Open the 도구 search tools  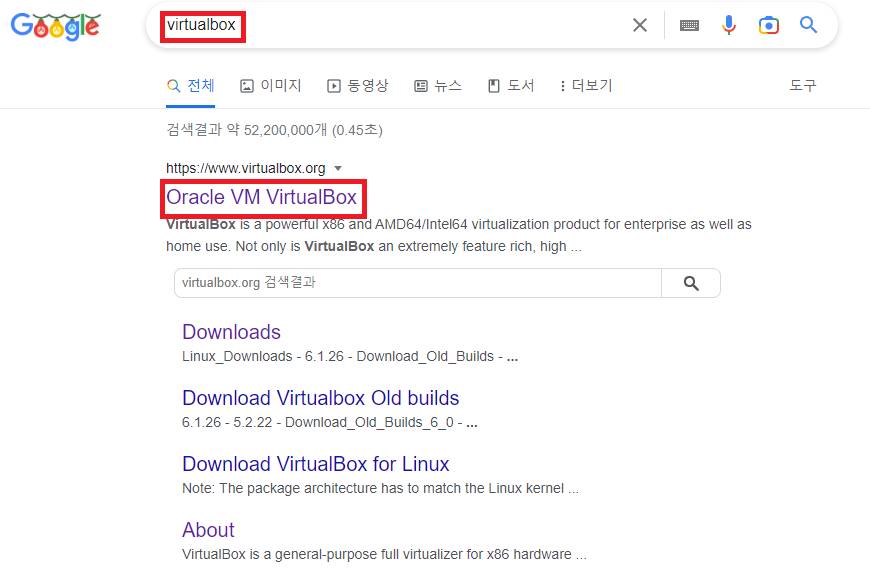803,85
